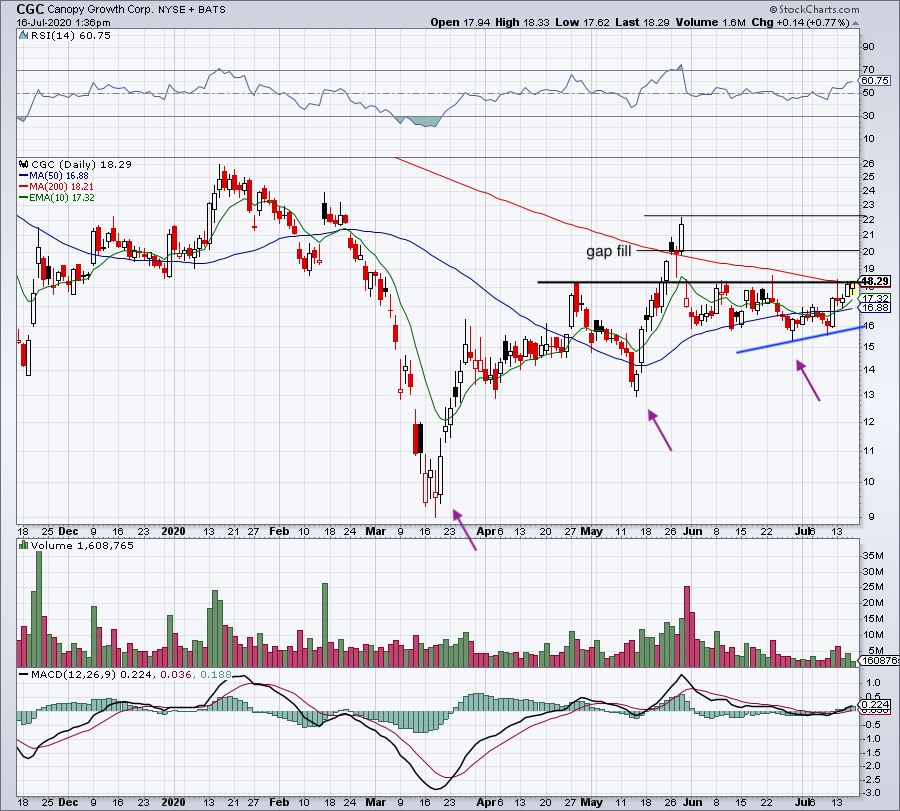
Task: Click the -3.0 MACD axis label
Action: 872,793
